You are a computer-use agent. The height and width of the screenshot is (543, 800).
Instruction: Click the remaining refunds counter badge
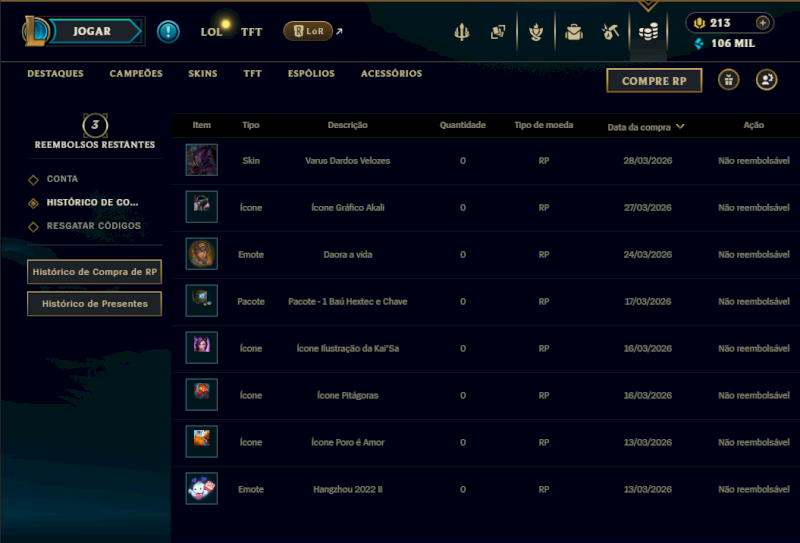tap(95, 125)
